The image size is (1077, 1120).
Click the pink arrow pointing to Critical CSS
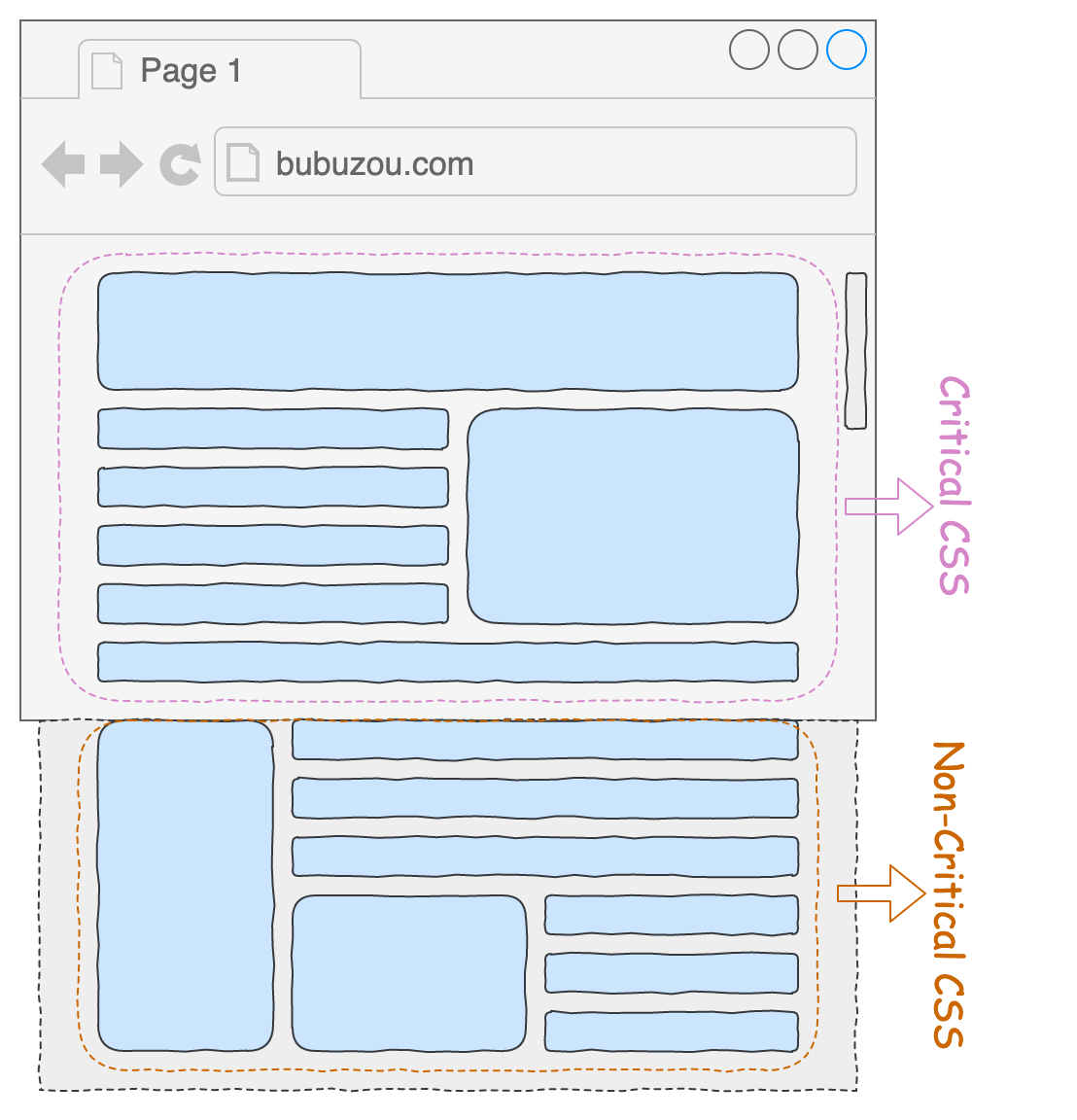point(889,506)
